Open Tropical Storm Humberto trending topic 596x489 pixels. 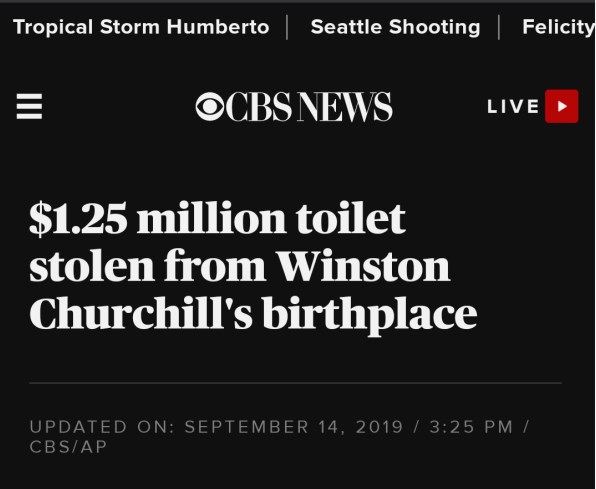pyautogui.click(x=141, y=27)
